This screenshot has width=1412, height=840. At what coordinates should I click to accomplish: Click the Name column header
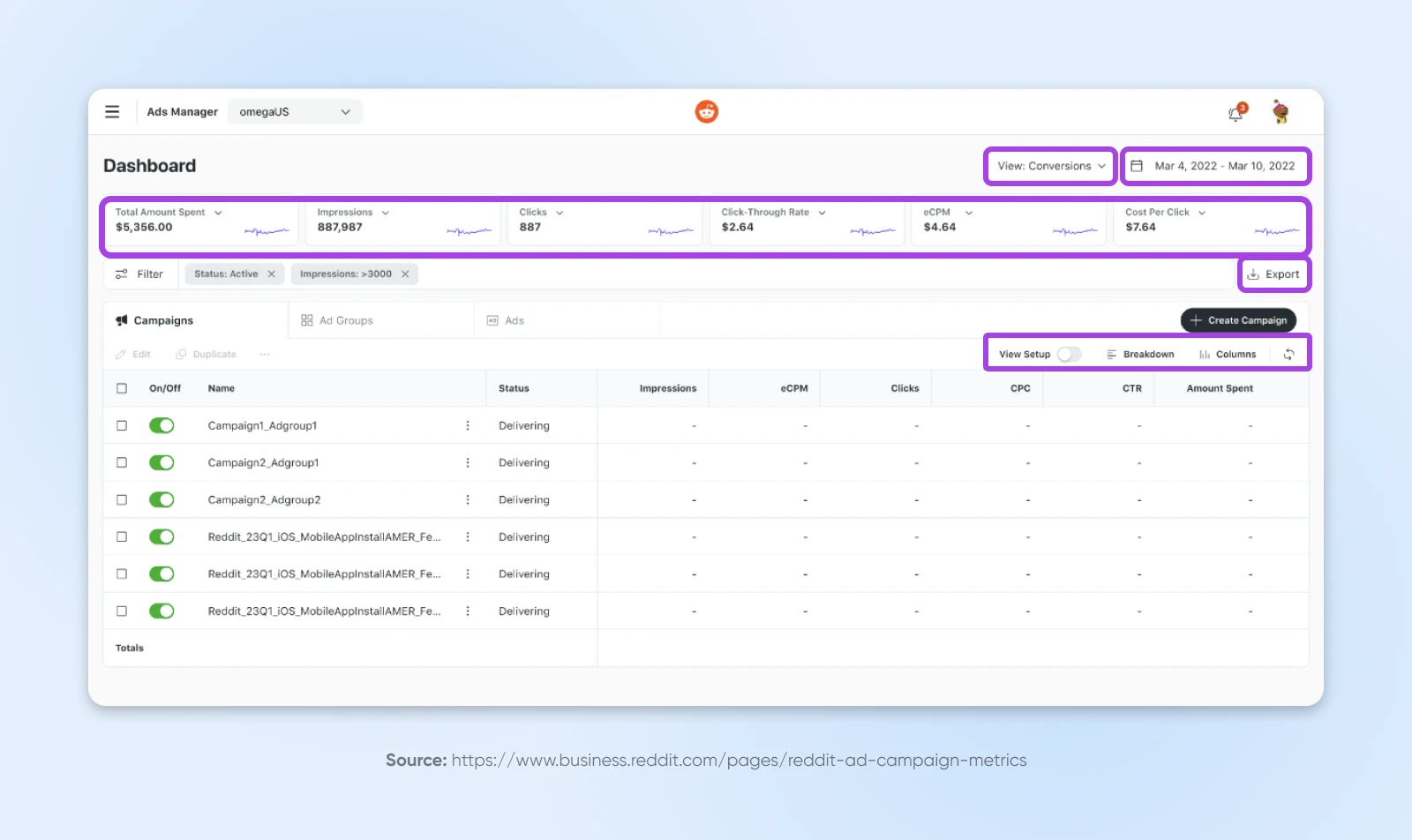coord(222,389)
